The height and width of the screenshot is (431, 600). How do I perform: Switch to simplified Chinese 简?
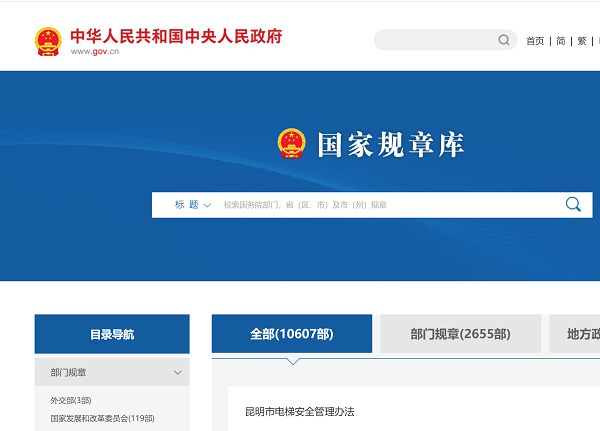(x=561, y=41)
